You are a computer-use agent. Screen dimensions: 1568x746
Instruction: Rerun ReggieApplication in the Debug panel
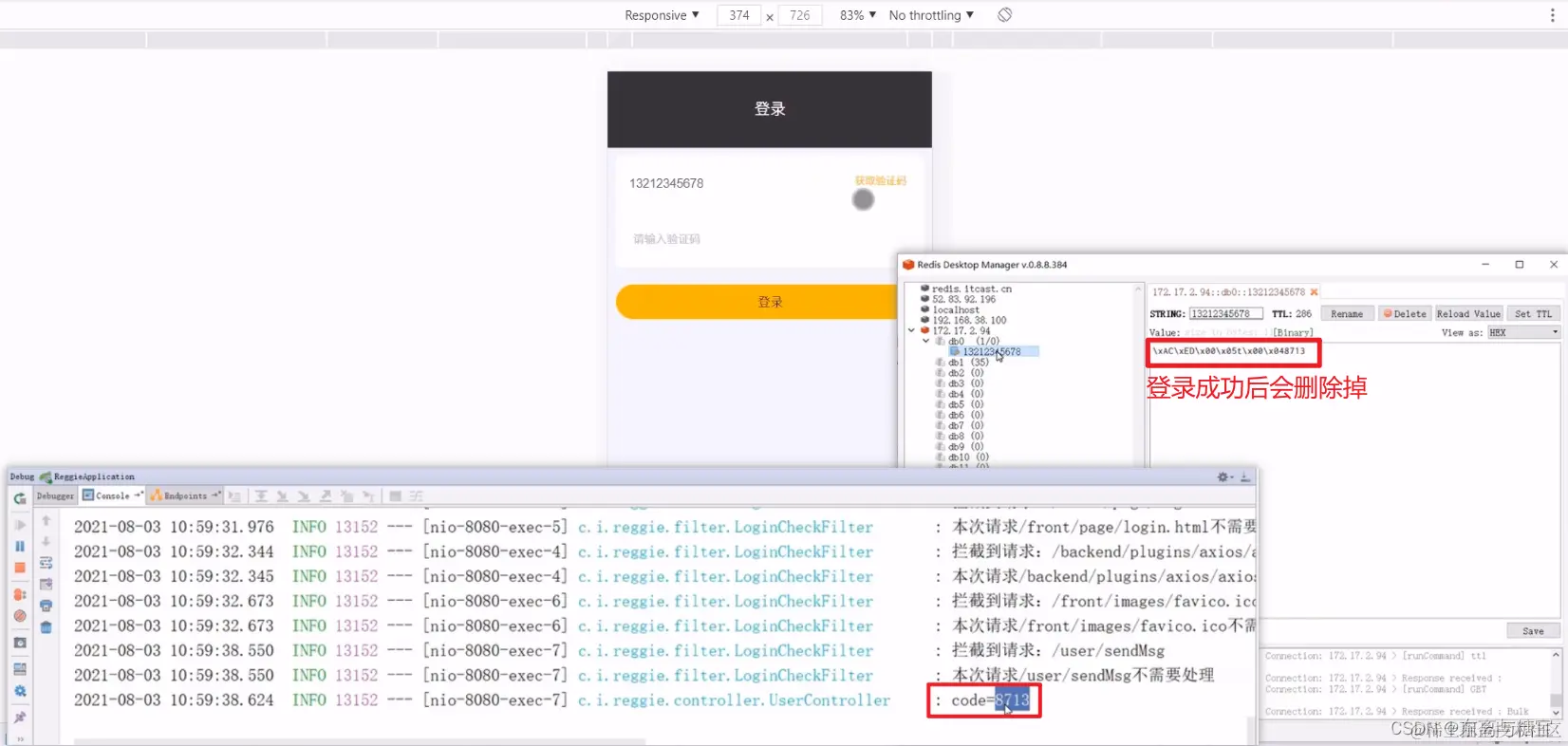[x=19, y=497]
